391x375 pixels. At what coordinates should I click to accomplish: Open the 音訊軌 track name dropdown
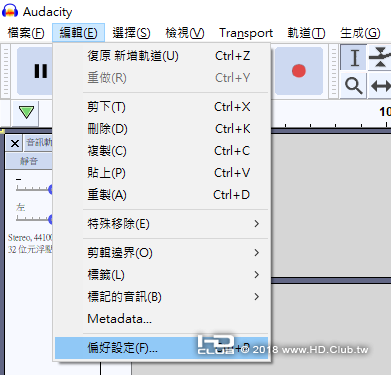click(39, 143)
